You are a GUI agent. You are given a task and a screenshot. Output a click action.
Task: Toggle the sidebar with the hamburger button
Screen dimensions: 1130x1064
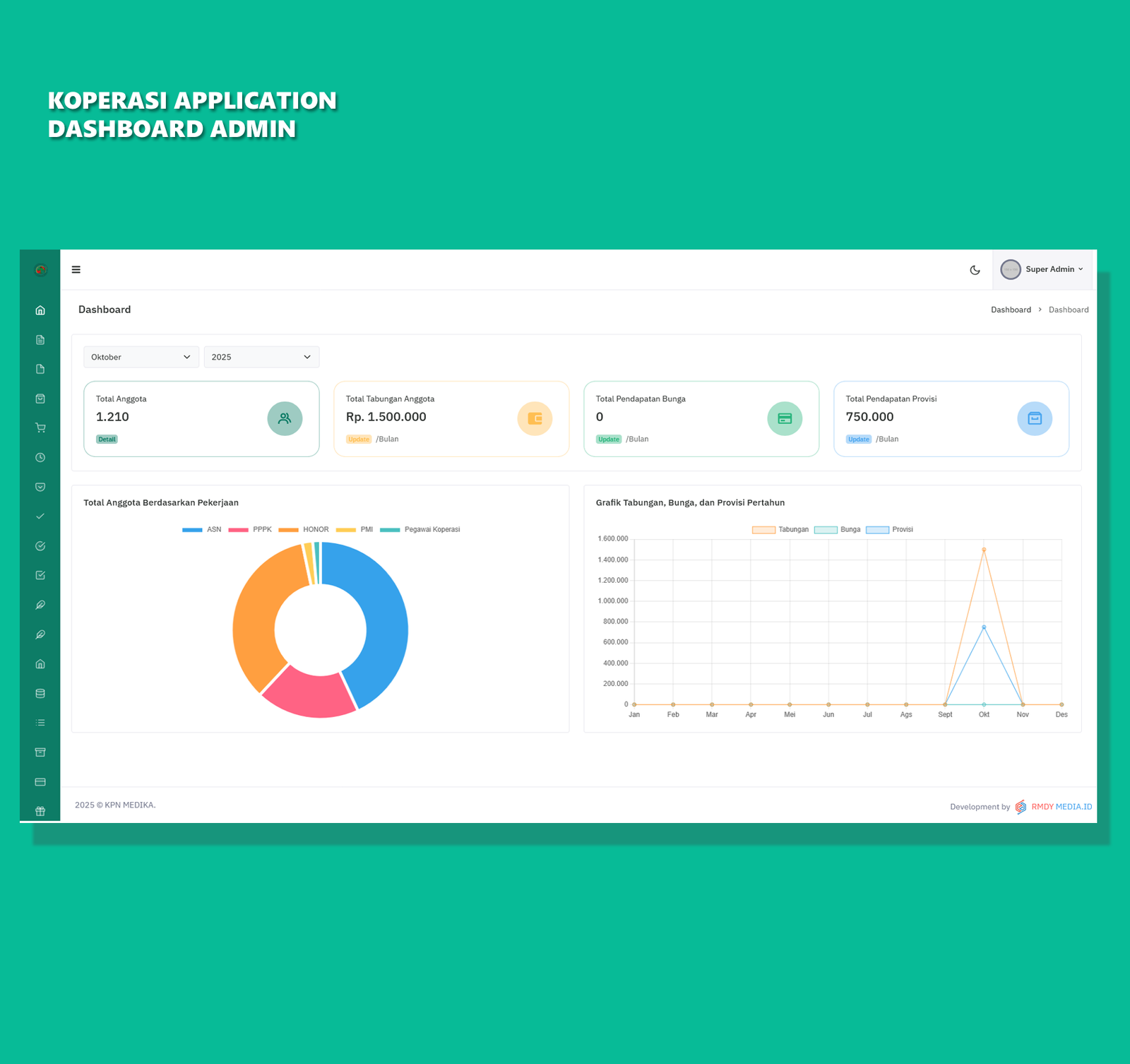[76, 270]
